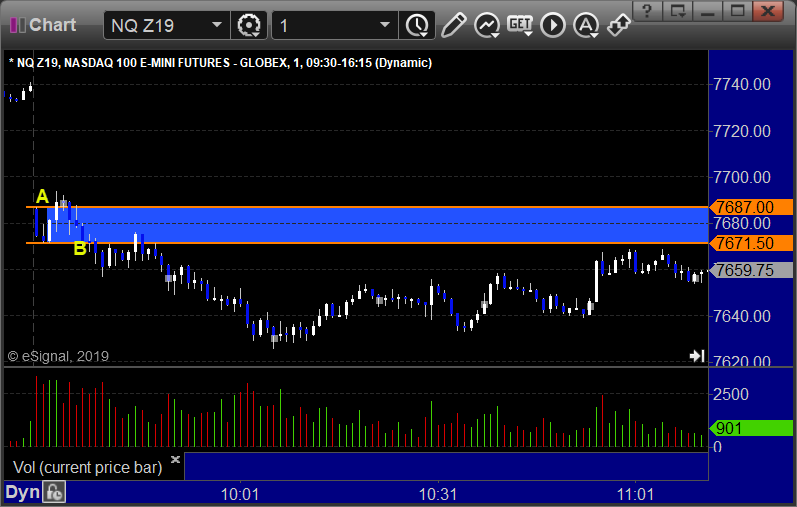Jump to latest bar arrow icon

697,356
